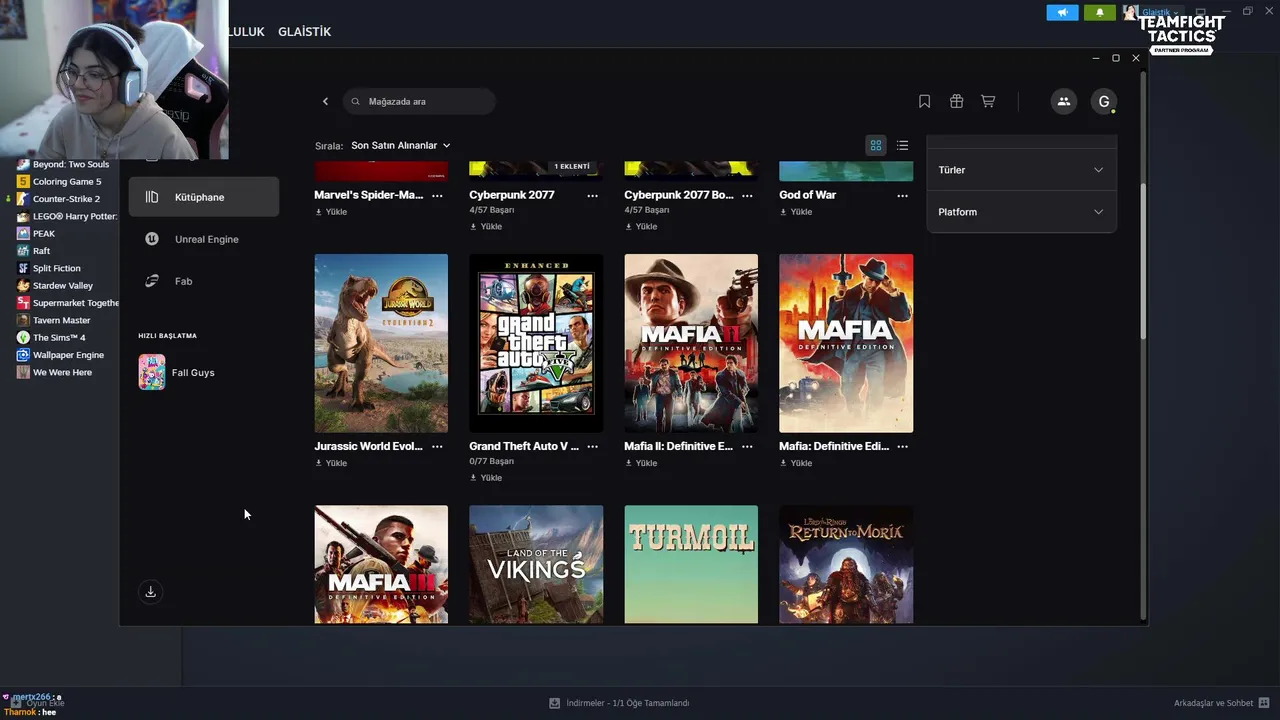Open the Son Satın Alınanlar sort dropdown

pyautogui.click(x=401, y=146)
